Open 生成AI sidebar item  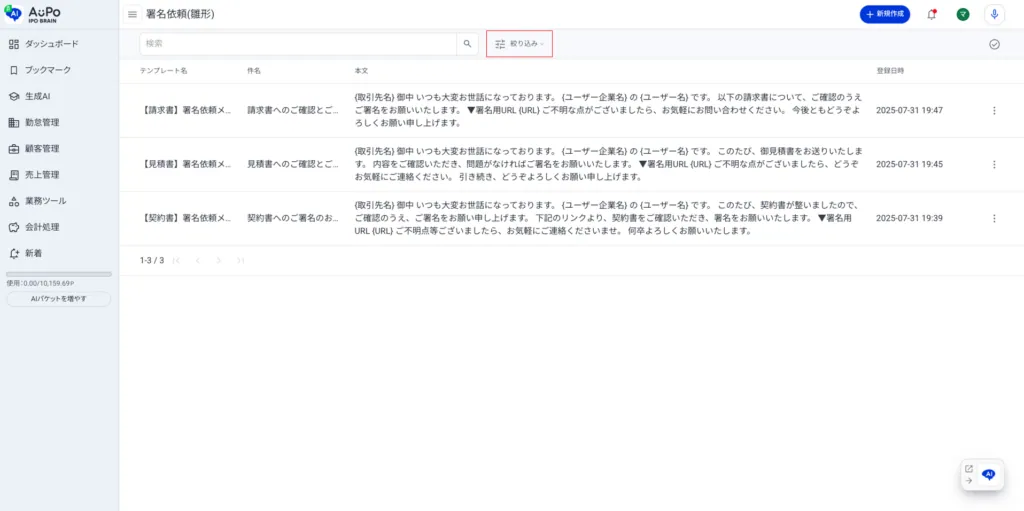tap(59, 96)
